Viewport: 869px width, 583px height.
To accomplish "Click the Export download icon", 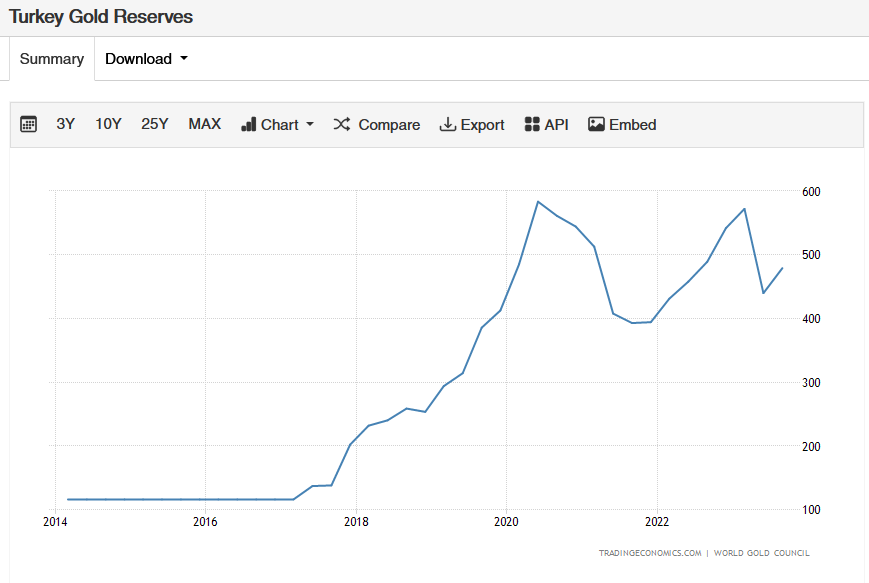I will 448,125.
